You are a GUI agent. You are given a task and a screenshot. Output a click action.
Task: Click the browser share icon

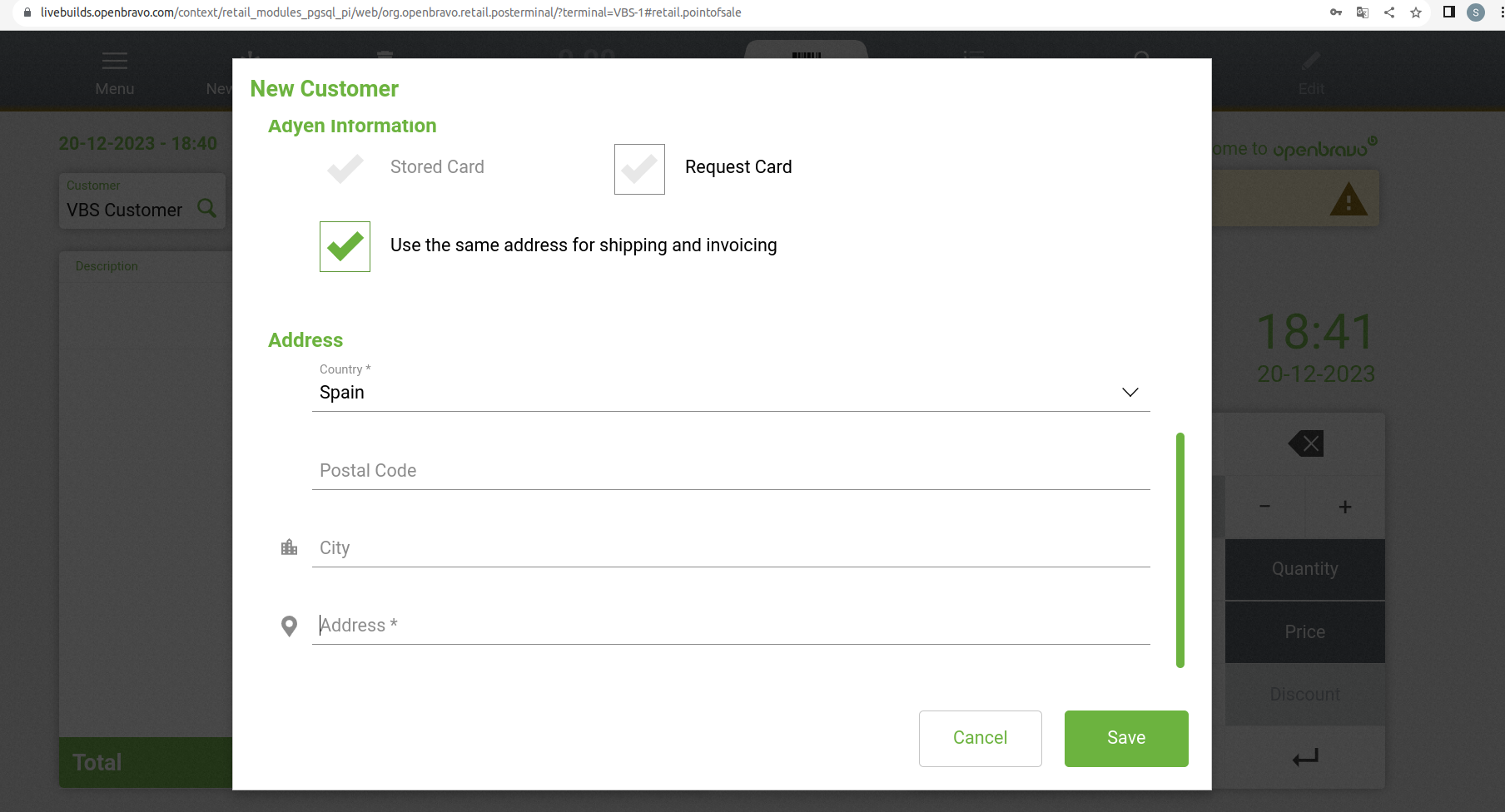click(1389, 12)
